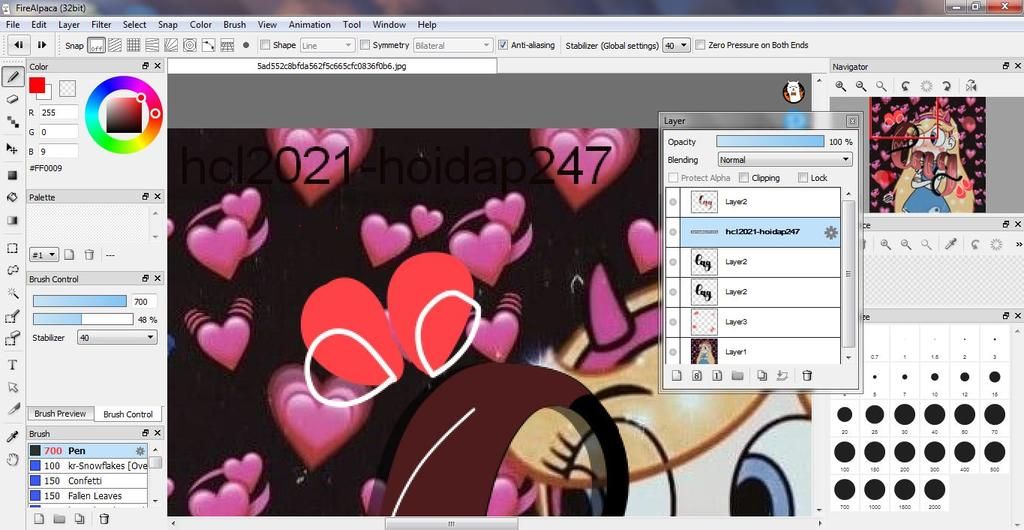Screen dimensions: 1024x530
Task: Click zoom in icon in Navigator panel
Action: [840, 86]
